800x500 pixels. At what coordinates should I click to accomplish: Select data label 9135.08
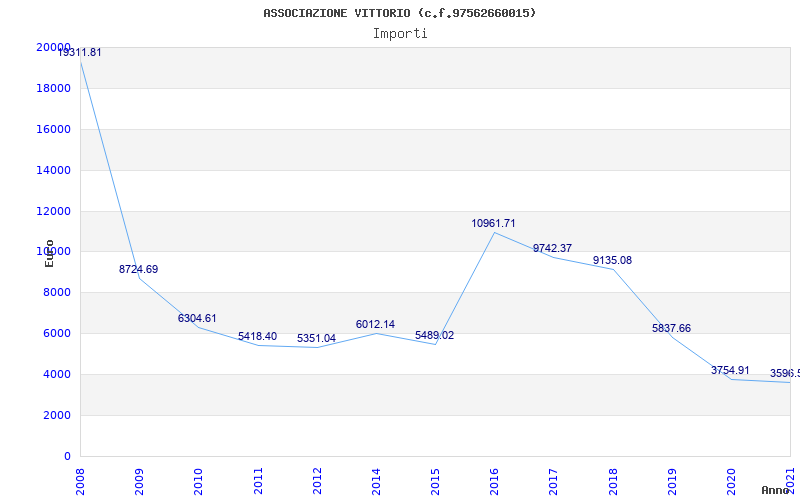pos(612,261)
